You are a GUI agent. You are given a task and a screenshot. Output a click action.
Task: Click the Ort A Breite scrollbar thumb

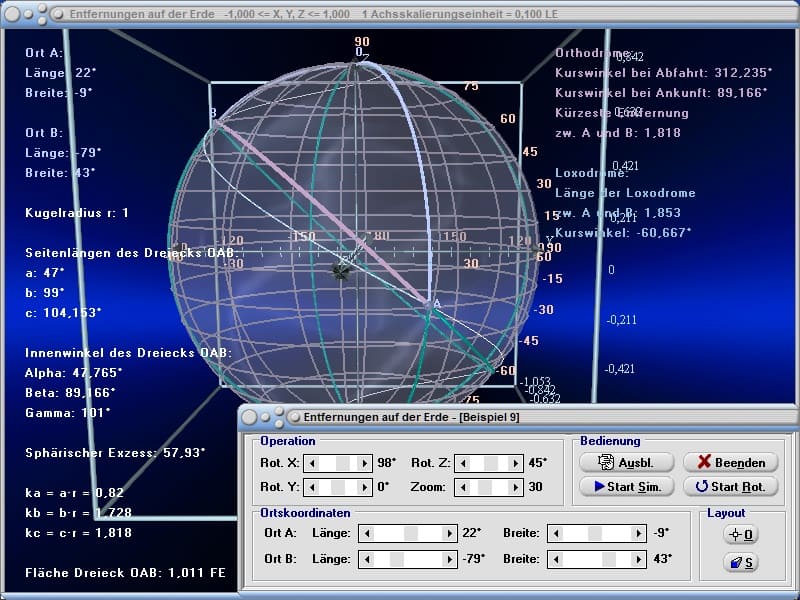coord(594,534)
